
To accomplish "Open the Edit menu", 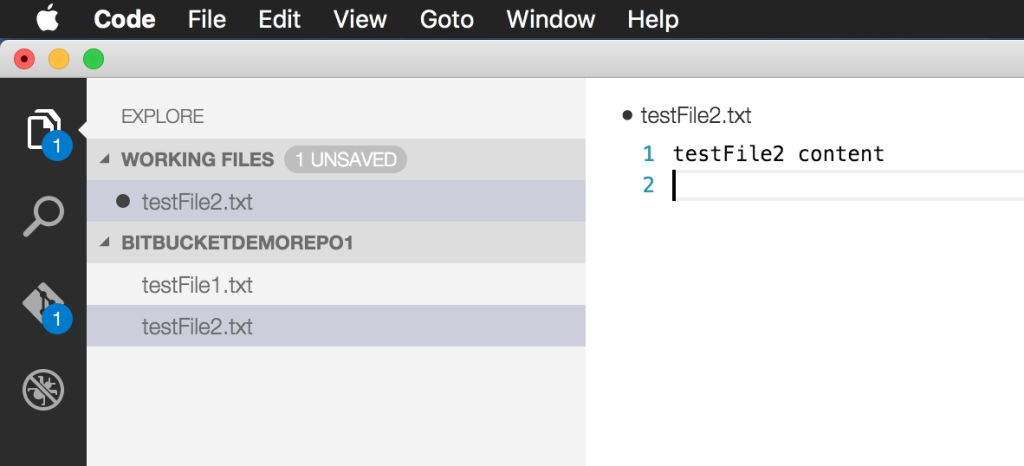I will [x=280, y=19].
